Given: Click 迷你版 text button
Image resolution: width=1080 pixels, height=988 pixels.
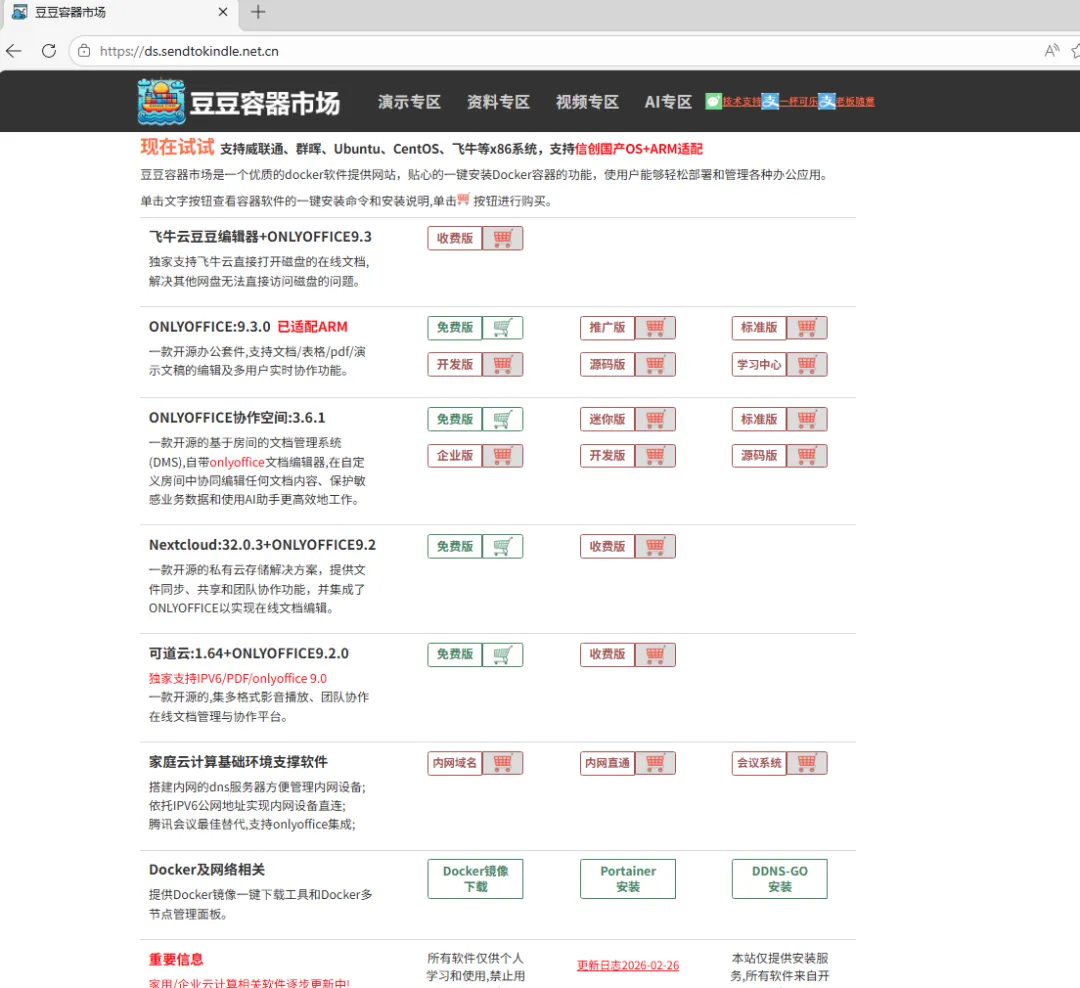Looking at the screenshot, I should [x=608, y=420].
